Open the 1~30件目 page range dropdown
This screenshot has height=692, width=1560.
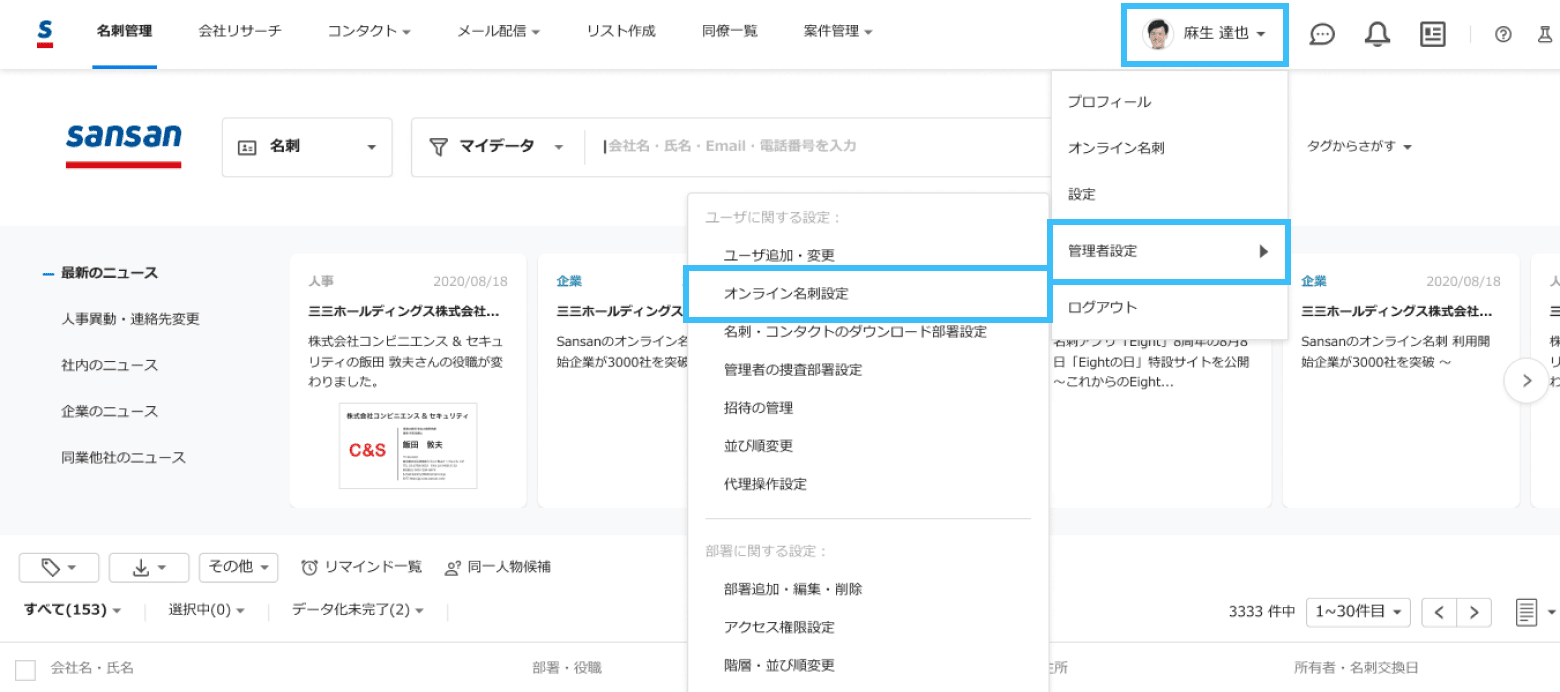click(1358, 612)
